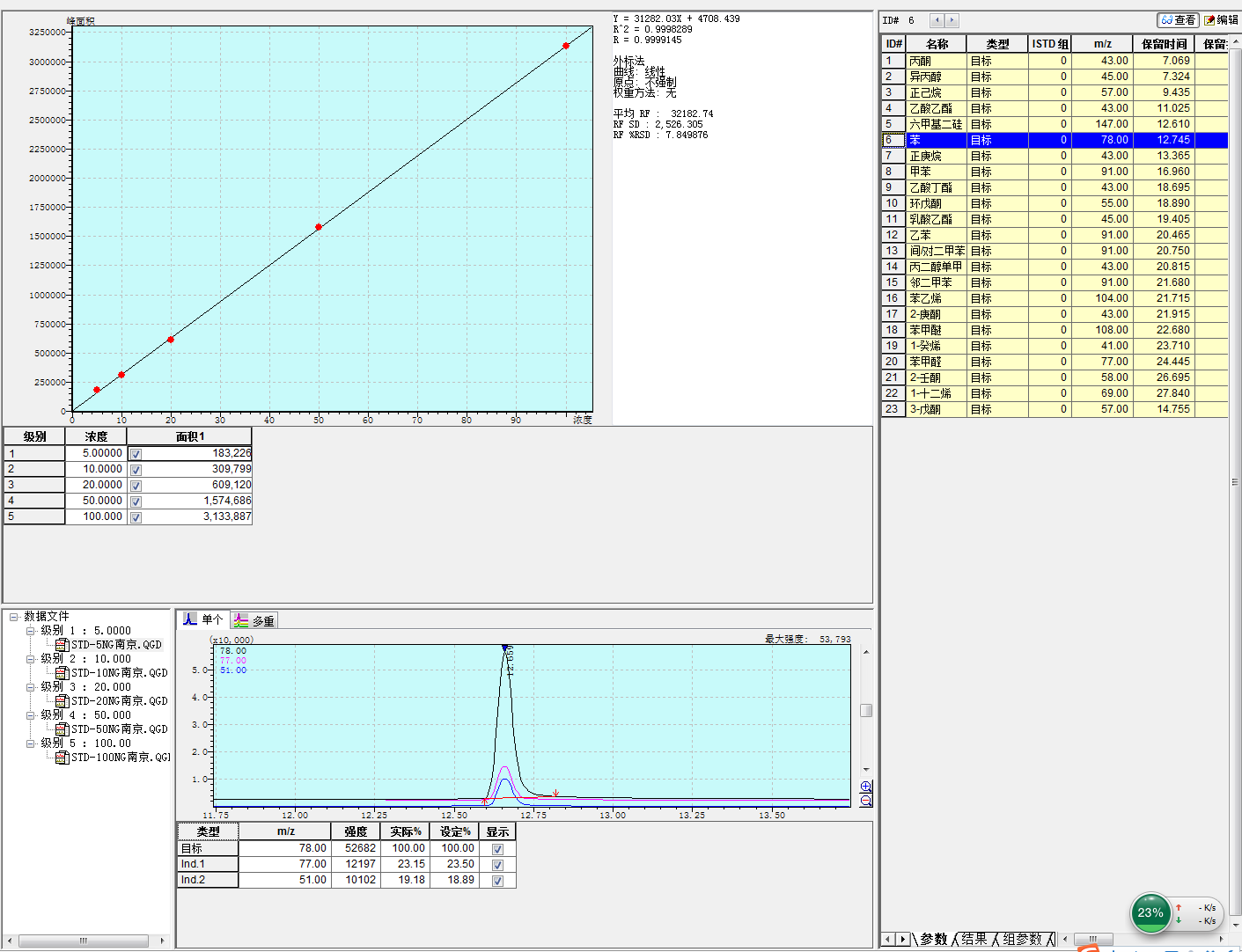This screenshot has height=952, width=1242.
Task: Collapse 级别 1 : 5.0000 node
Action: (31, 631)
